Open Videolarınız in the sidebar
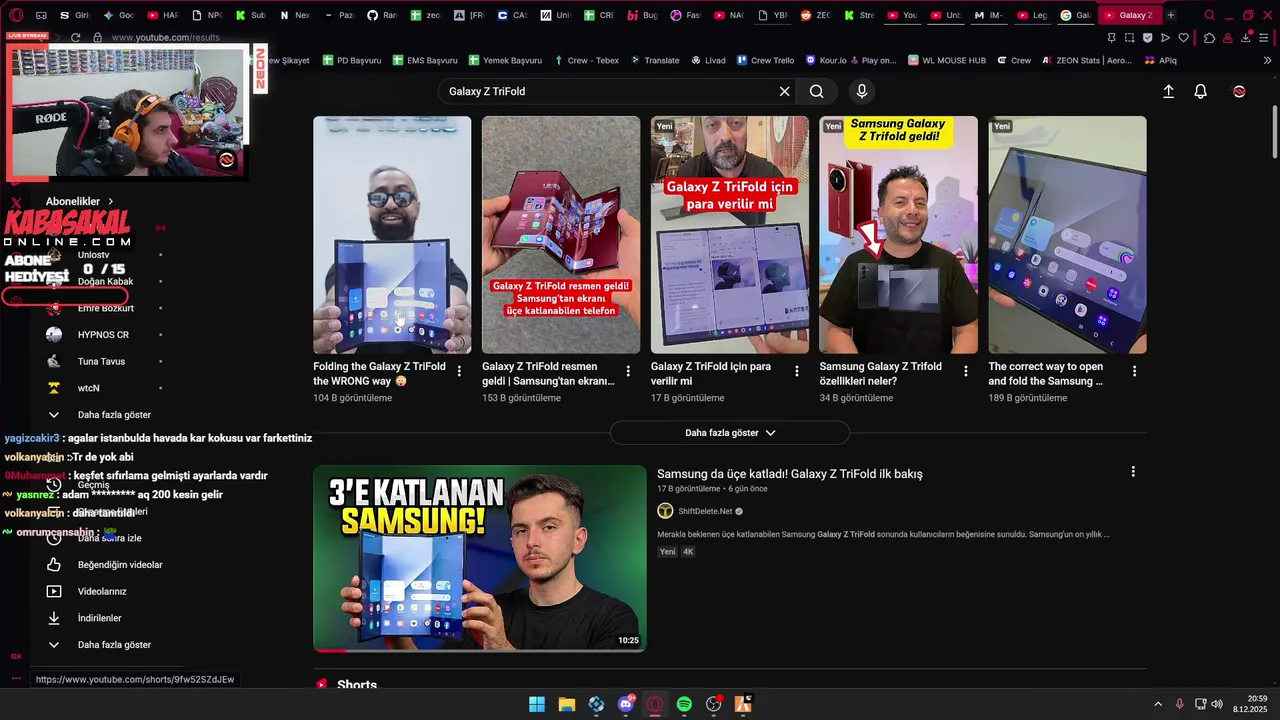Image resolution: width=1280 pixels, height=720 pixels. 103,591
